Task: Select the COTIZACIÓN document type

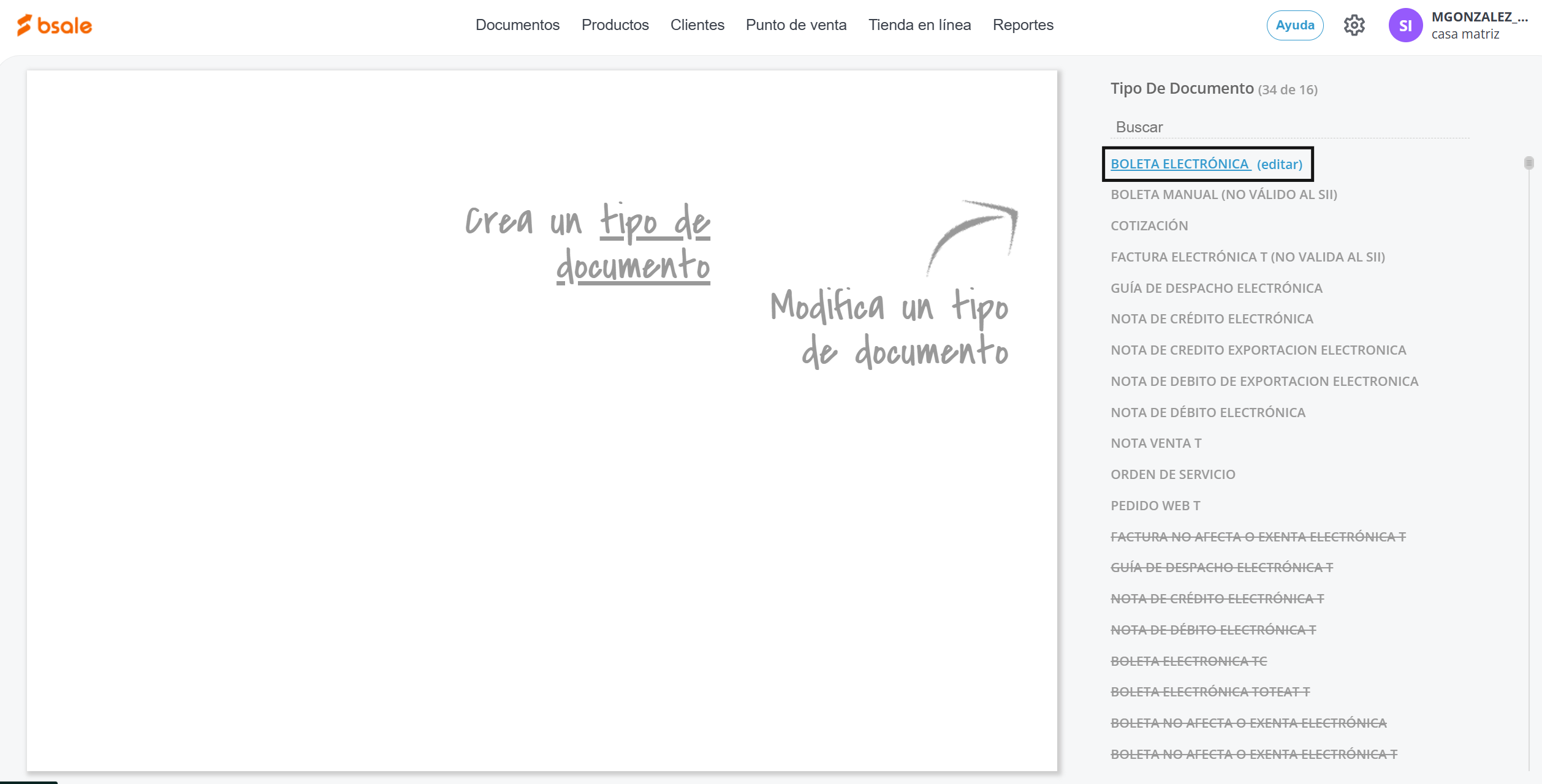Action: [1149, 226]
